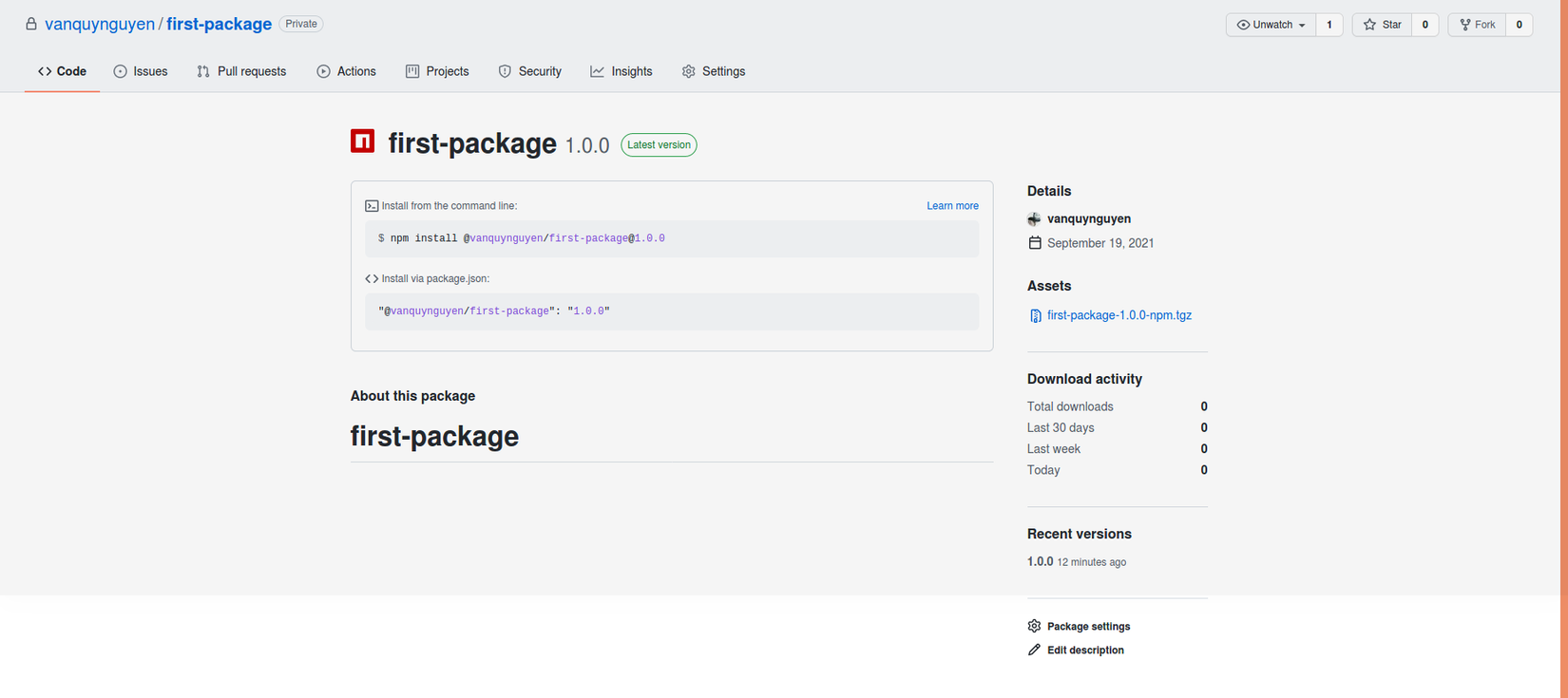Download first-package-1.0.0-npm.tgz asset
Image resolution: width=1568 pixels, height=698 pixels.
pyautogui.click(x=1119, y=315)
